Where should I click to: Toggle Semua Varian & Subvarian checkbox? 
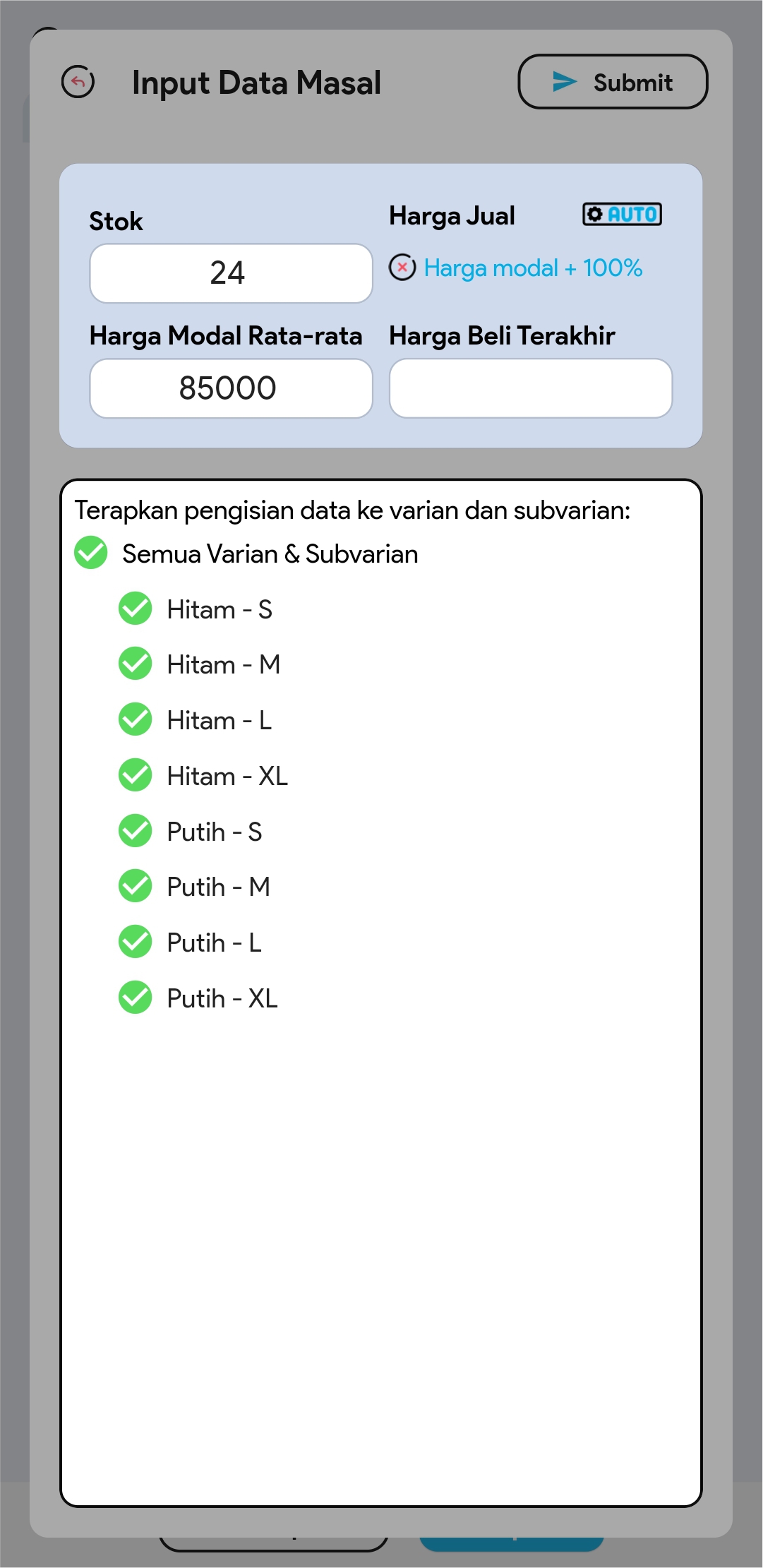pyautogui.click(x=91, y=553)
